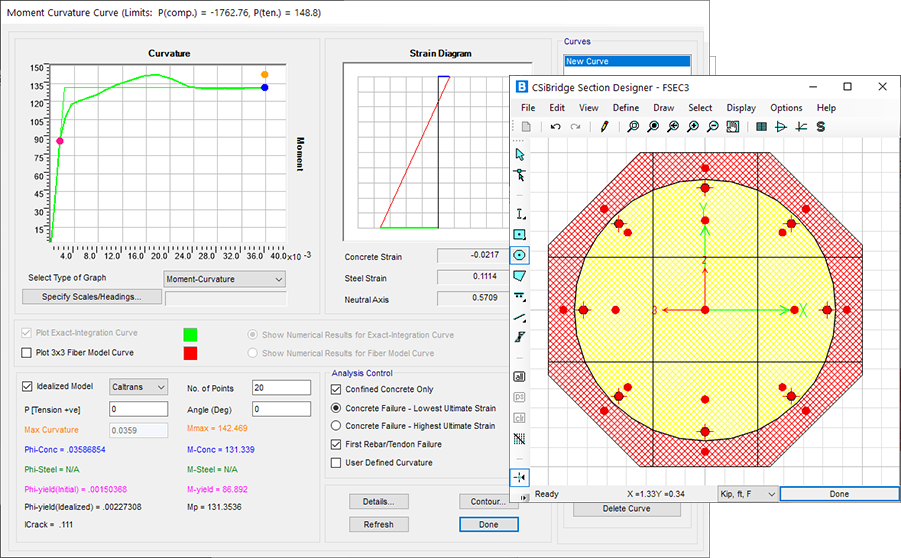Click the Redo arrow in Section Designer toolbar
This screenshot has width=901, height=558.
tap(575, 126)
